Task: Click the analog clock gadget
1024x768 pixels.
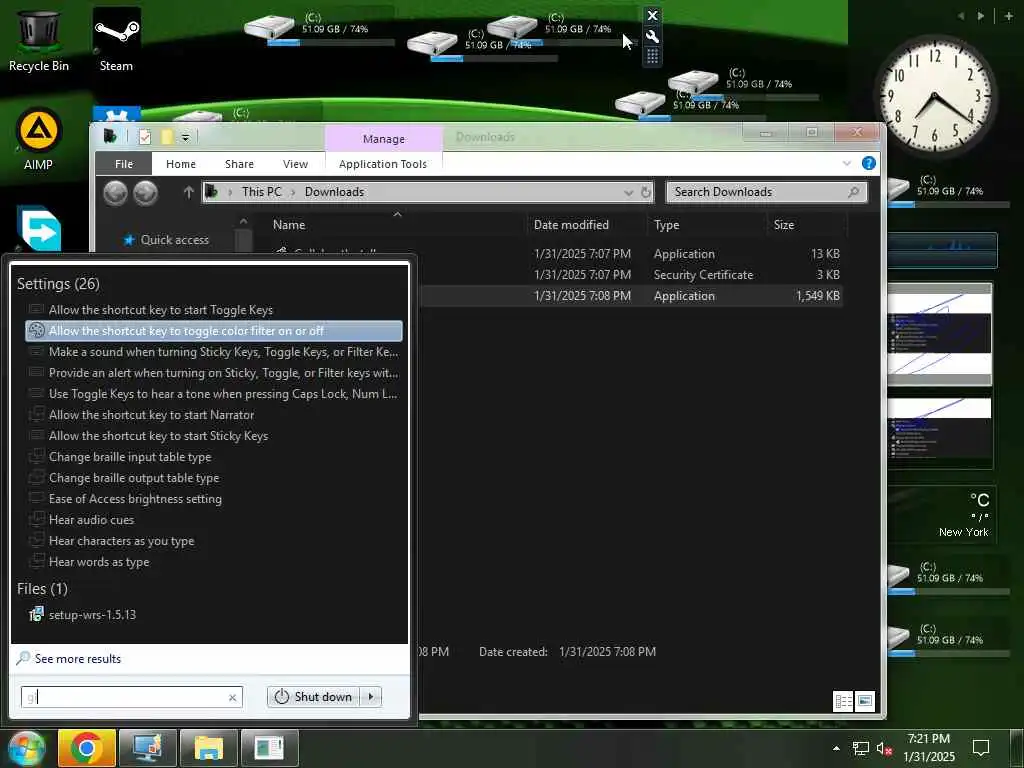Action: pyautogui.click(x=935, y=95)
